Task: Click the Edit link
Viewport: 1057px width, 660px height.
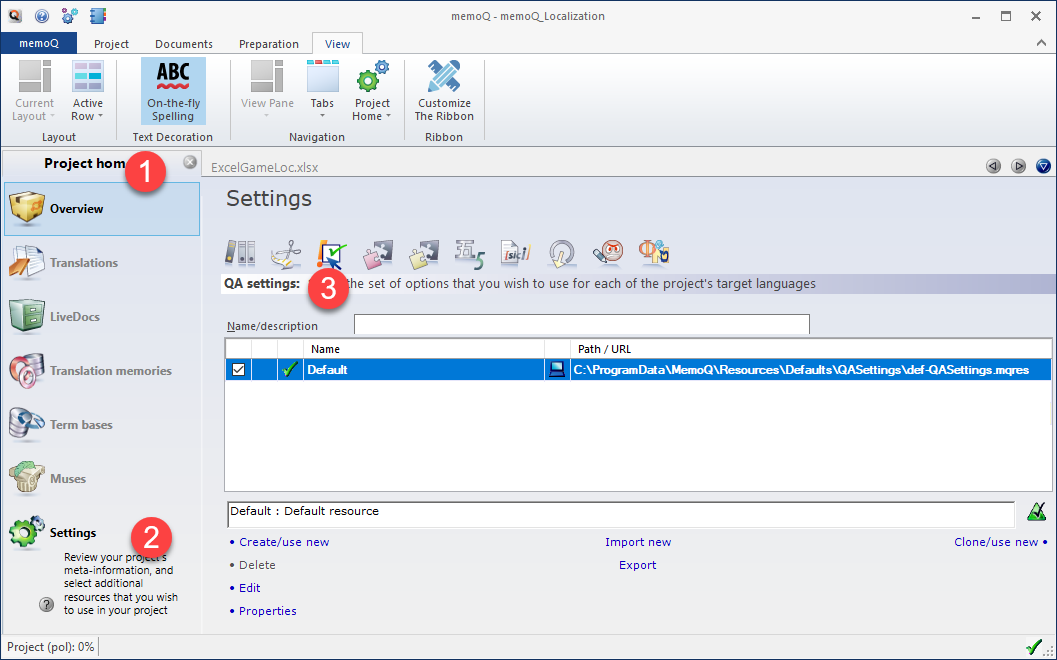Action: point(249,588)
